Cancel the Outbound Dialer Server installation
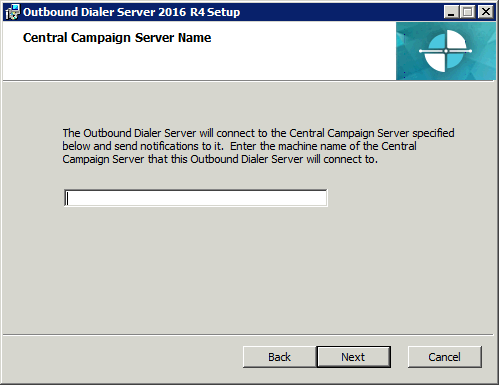Image resolution: width=499 pixels, height=385 pixels. pyautogui.click(x=444, y=357)
